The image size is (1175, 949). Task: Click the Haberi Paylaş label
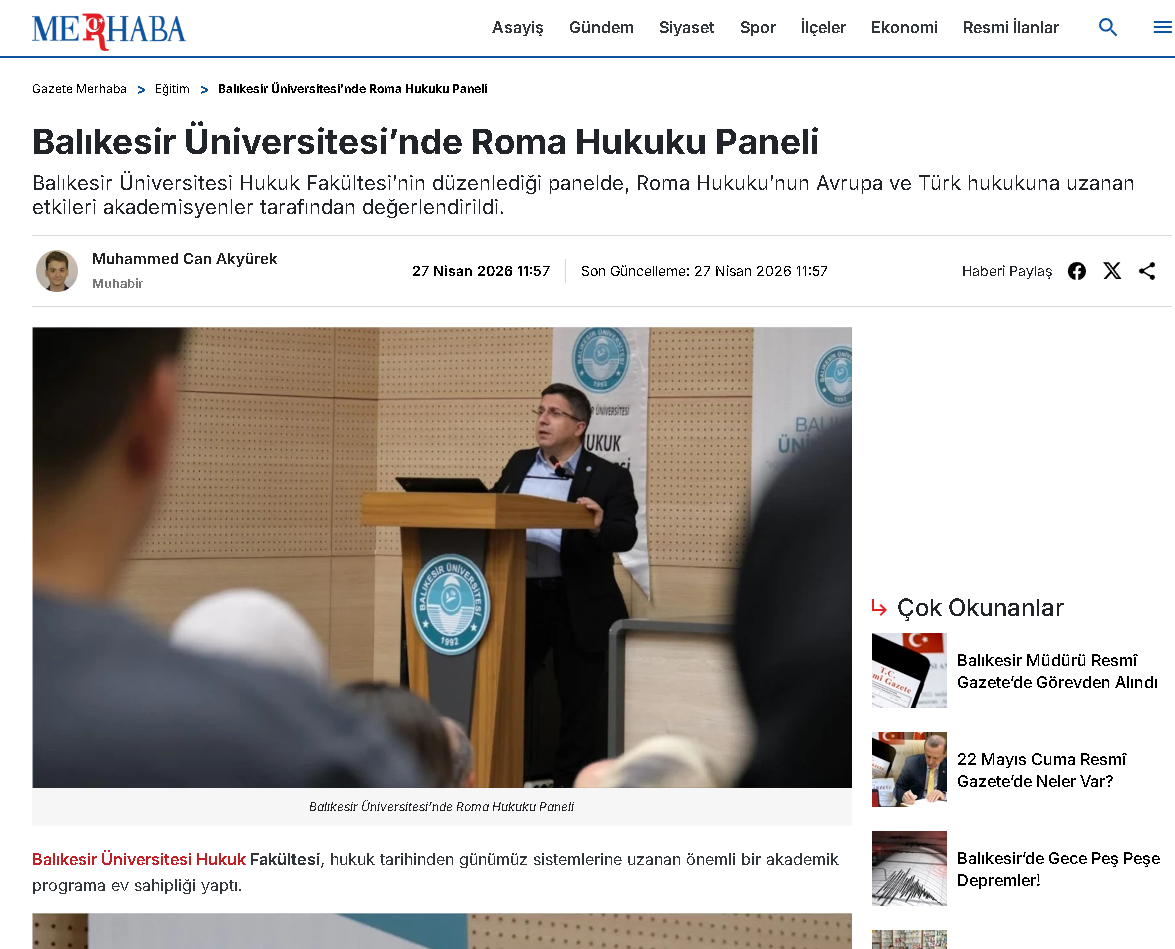click(1006, 271)
